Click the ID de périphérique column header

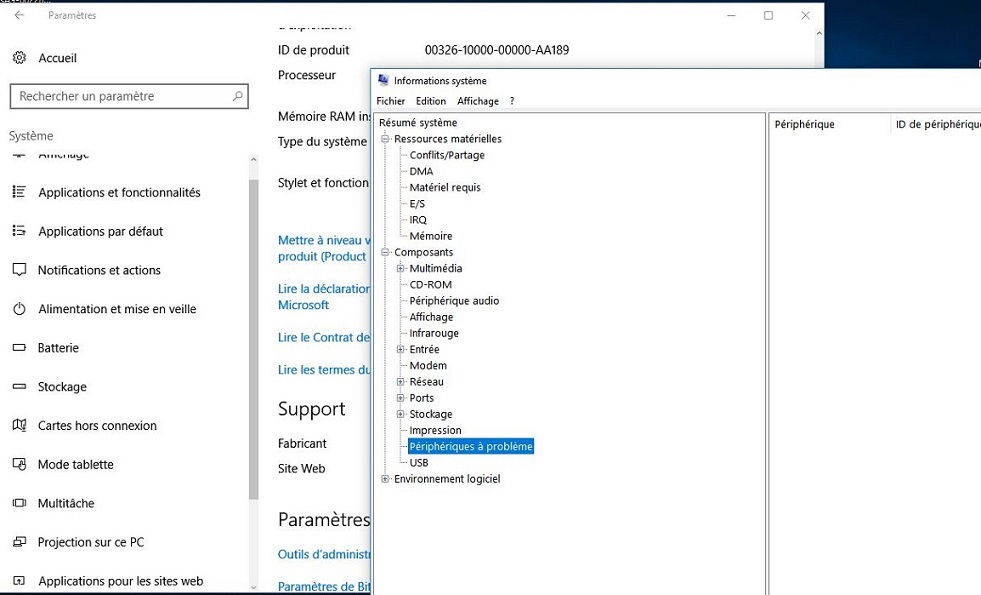936,124
